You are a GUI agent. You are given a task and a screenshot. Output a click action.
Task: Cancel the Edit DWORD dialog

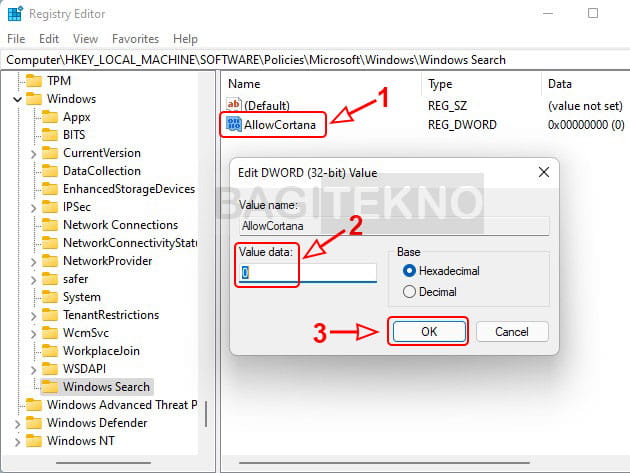(x=512, y=332)
